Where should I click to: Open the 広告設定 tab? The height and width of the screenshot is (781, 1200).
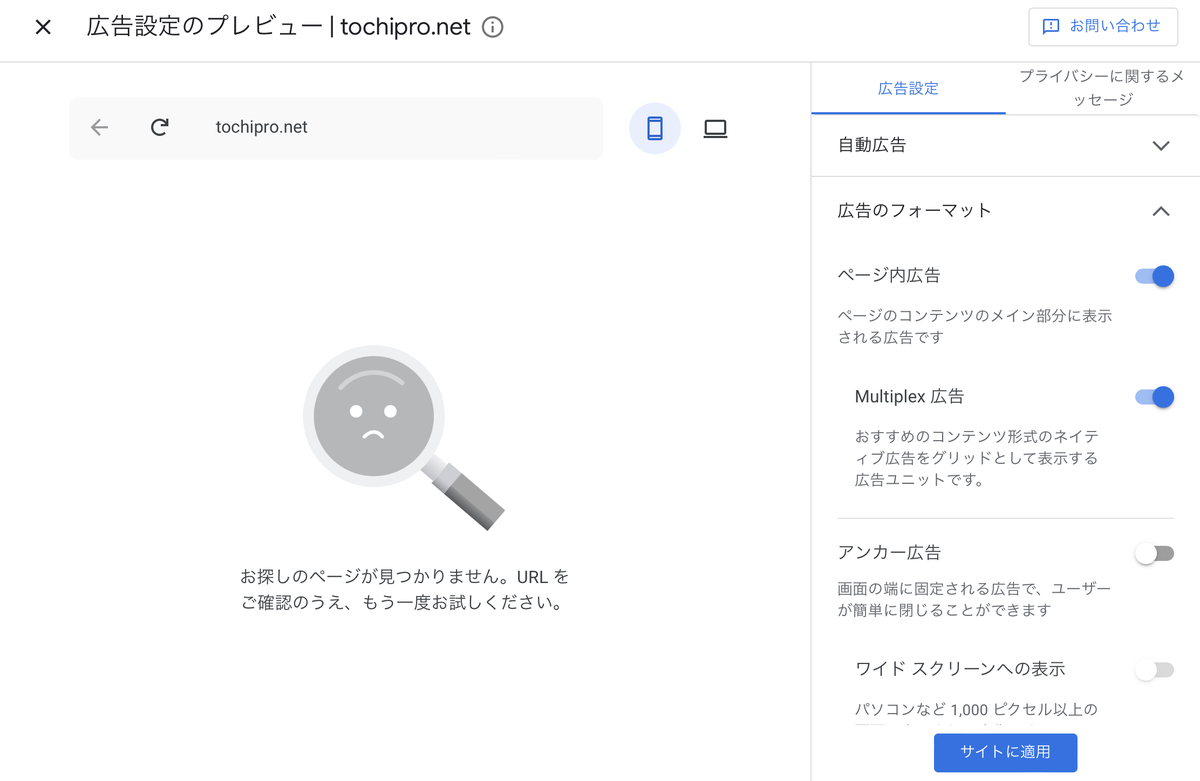coord(908,89)
